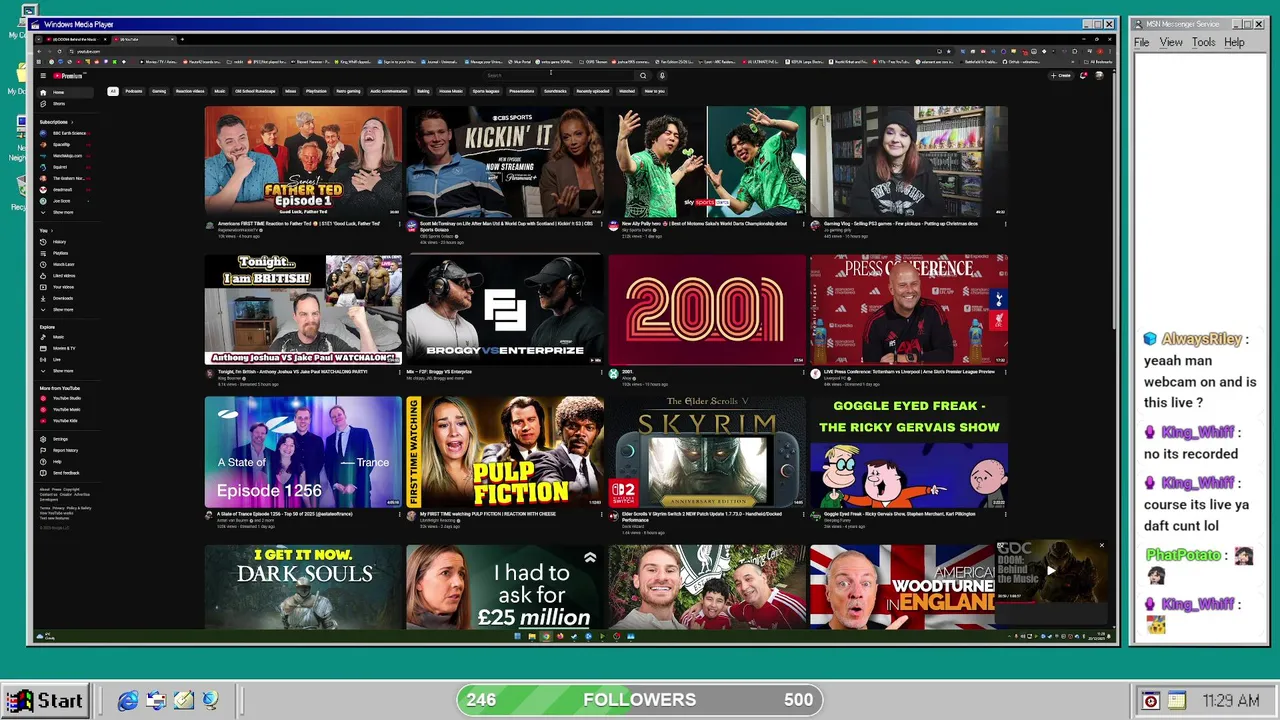
Task: Open the Goggle Eyed Freak Ricky Gervais video
Action: [909, 451]
